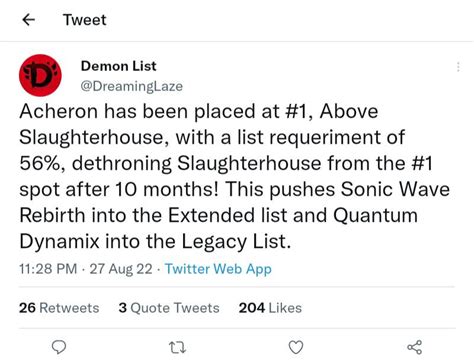Click the Demon List display name
The width and height of the screenshot is (474, 363).
(118, 66)
